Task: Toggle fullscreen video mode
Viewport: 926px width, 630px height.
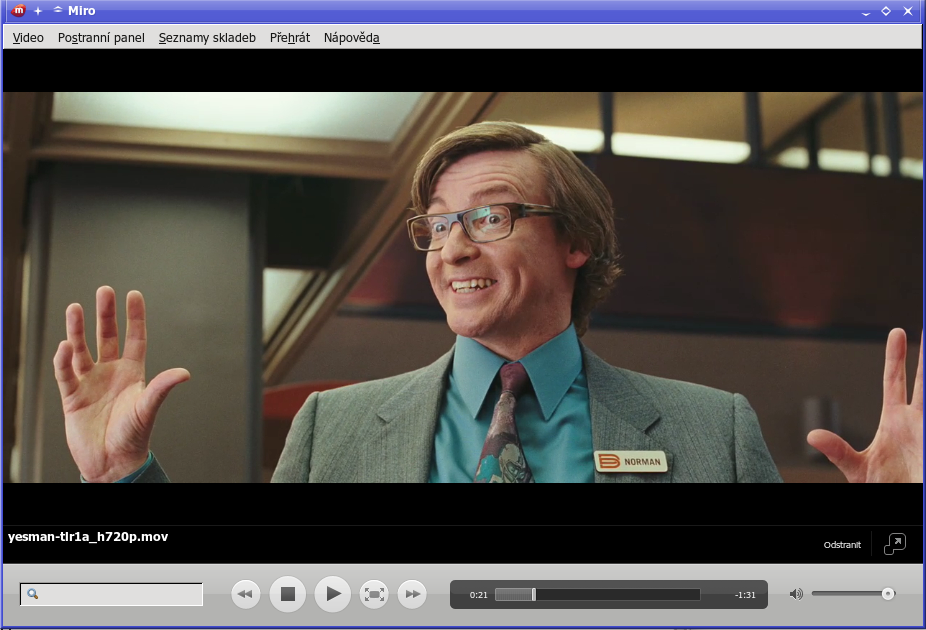Action: [x=374, y=594]
